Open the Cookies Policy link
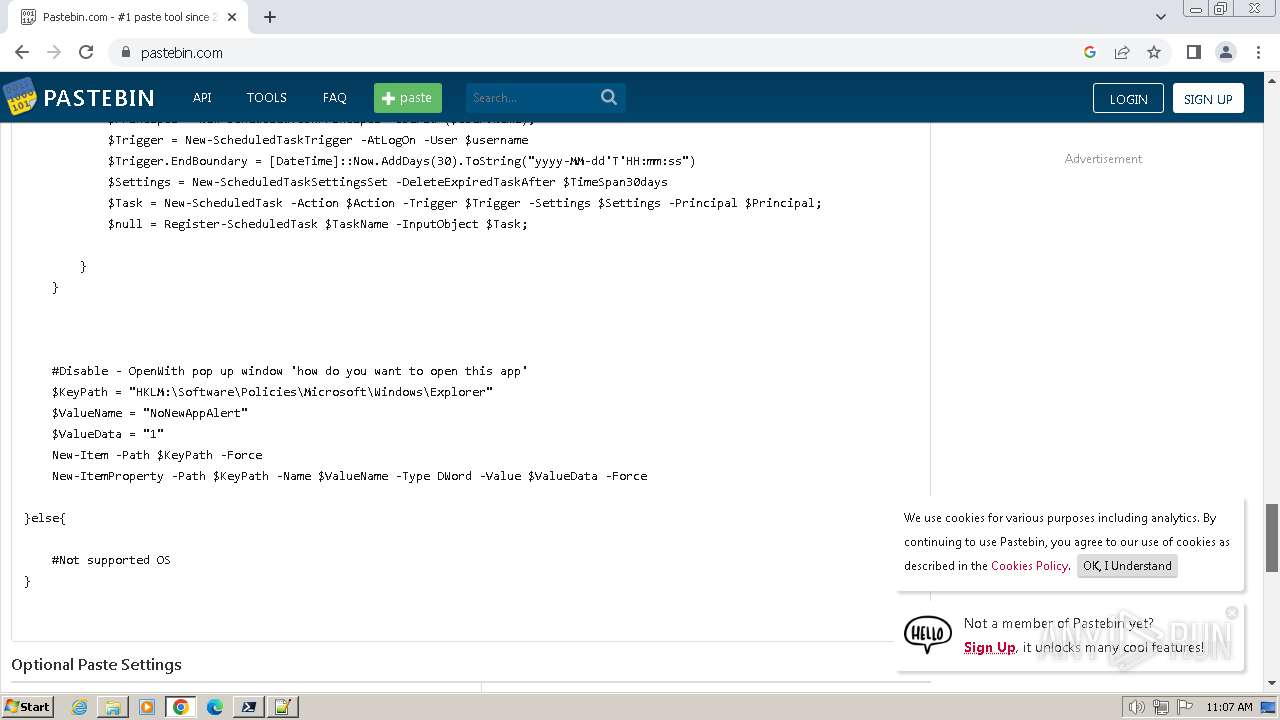1280x720 pixels. [1029, 565]
